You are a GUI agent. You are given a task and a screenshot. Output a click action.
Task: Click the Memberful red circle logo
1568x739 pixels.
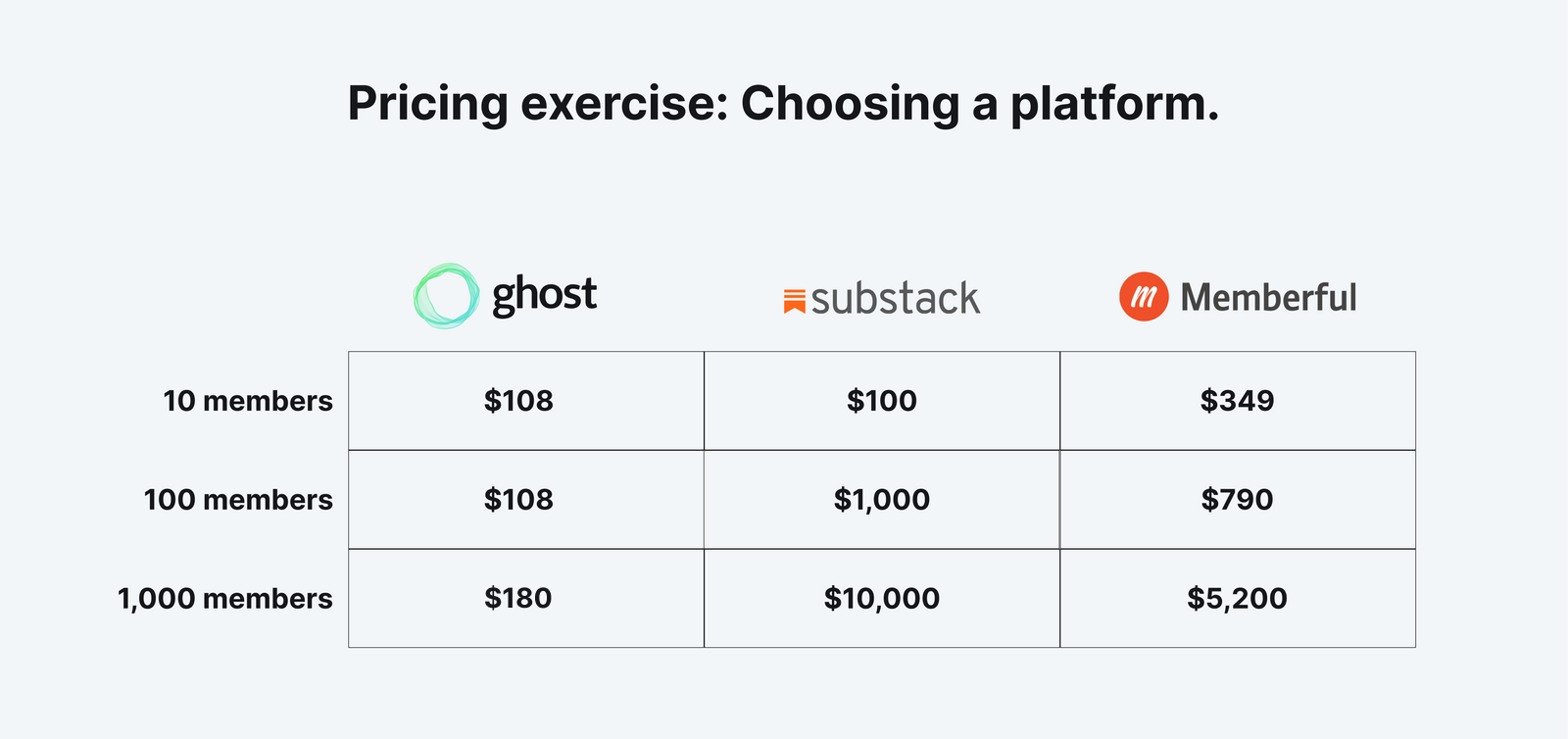(1144, 297)
